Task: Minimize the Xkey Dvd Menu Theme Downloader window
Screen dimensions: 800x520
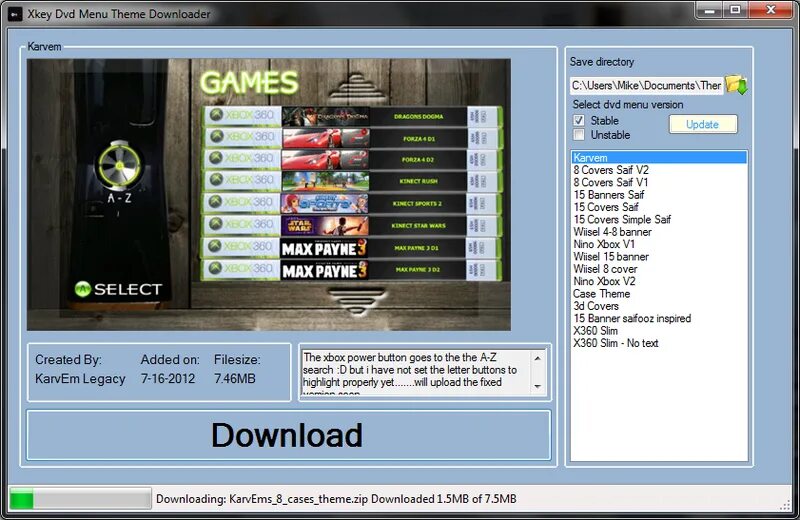Action: coord(709,9)
